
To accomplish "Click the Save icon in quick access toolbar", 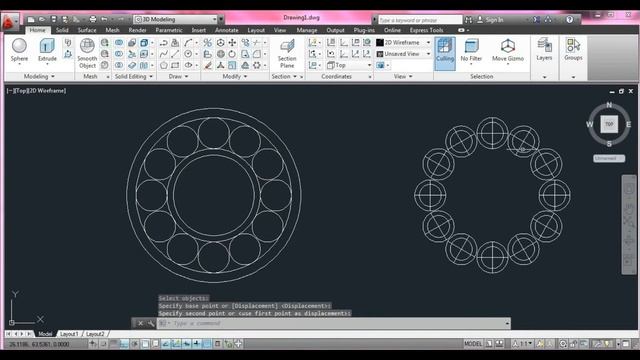I will click(53, 19).
